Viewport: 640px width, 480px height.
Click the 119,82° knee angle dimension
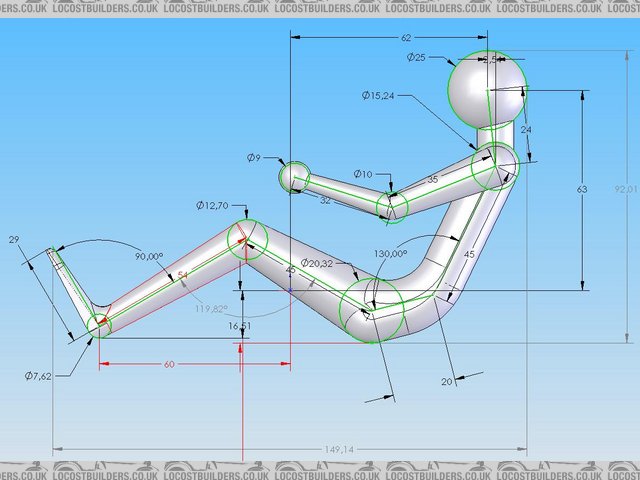(210, 309)
